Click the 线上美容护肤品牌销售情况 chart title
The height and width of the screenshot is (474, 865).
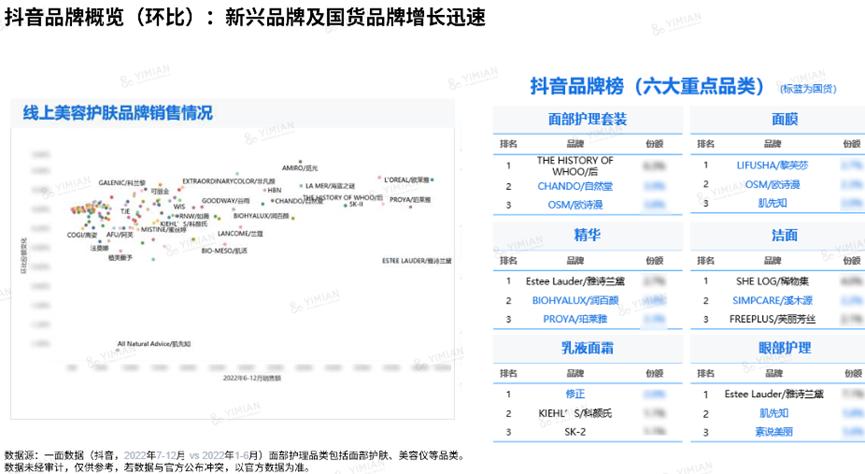pyautogui.click(x=118, y=113)
